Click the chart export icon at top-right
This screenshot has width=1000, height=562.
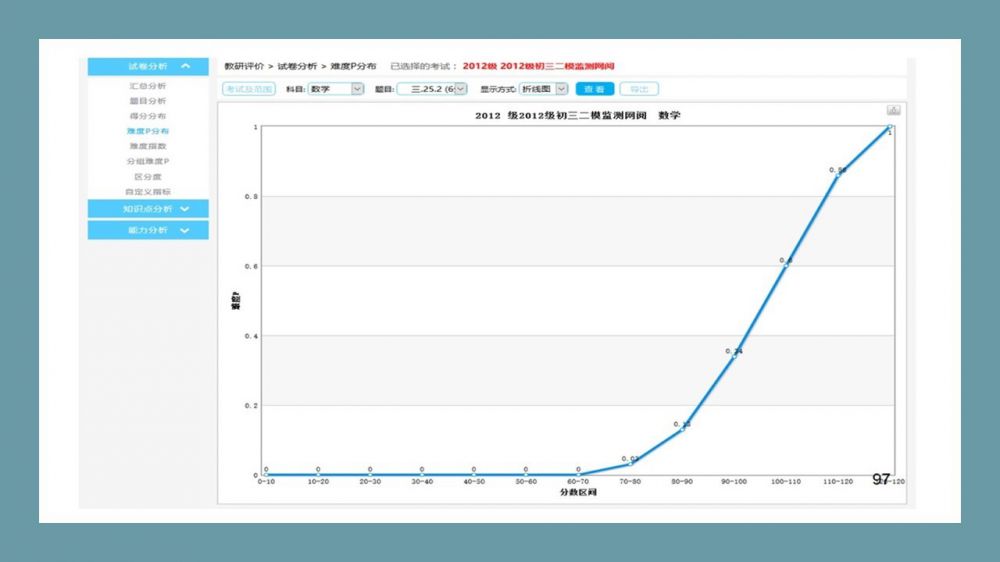(x=893, y=110)
